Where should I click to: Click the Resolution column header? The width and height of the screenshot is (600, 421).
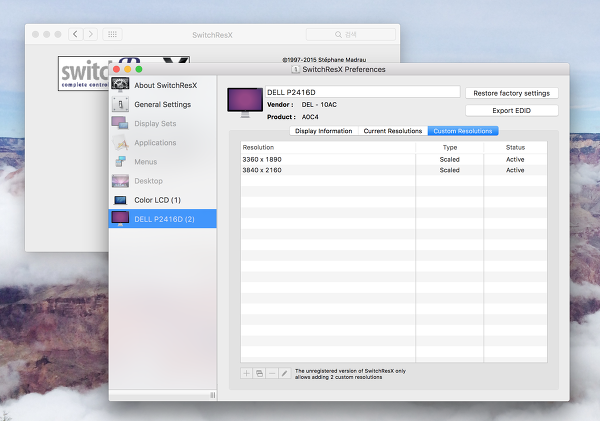[x=328, y=147]
